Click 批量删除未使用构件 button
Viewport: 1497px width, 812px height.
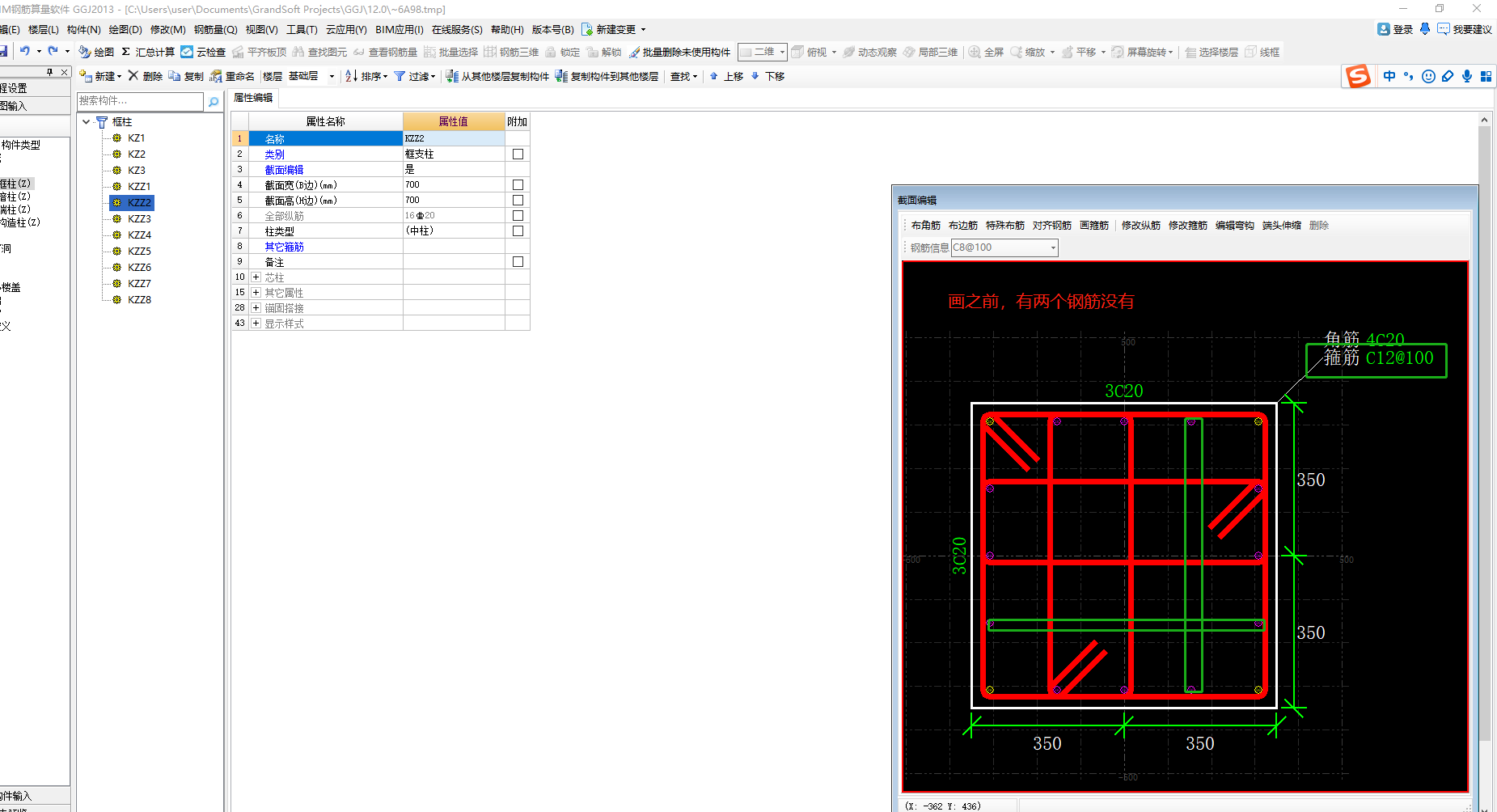pyautogui.click(x=679, y=52)
